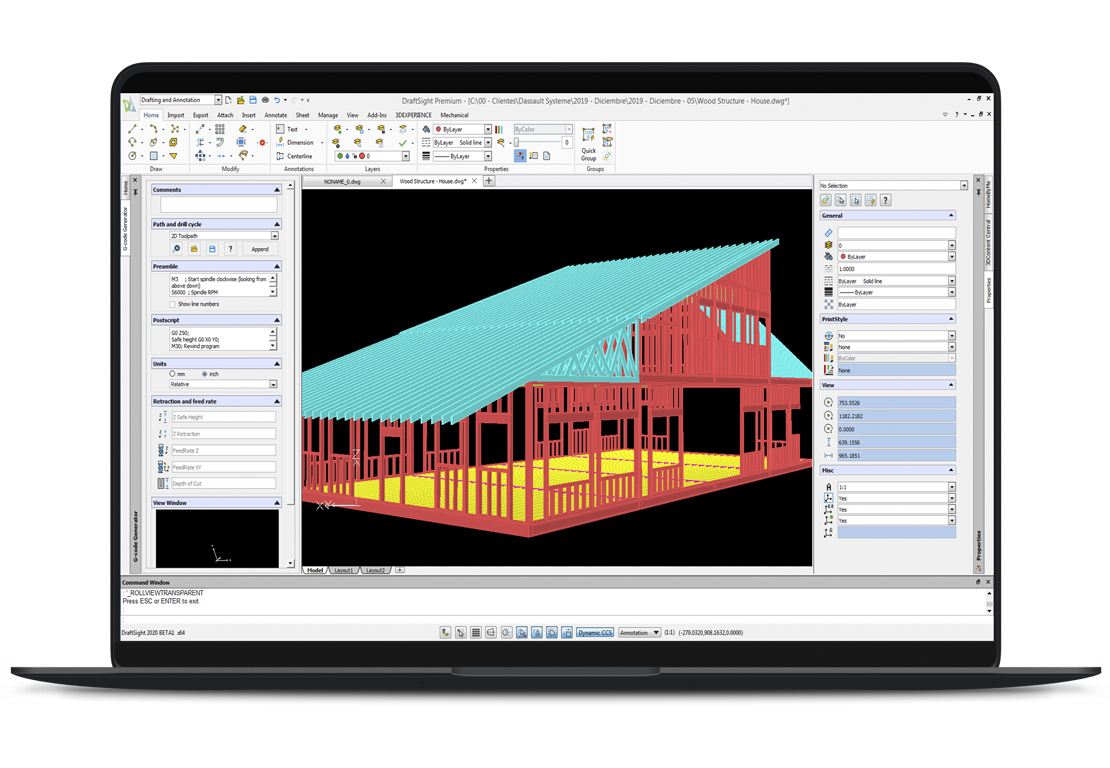Click the FeedRate XY input field
The width and height of the screenshot is (1110, 768).
pos(224,467)
